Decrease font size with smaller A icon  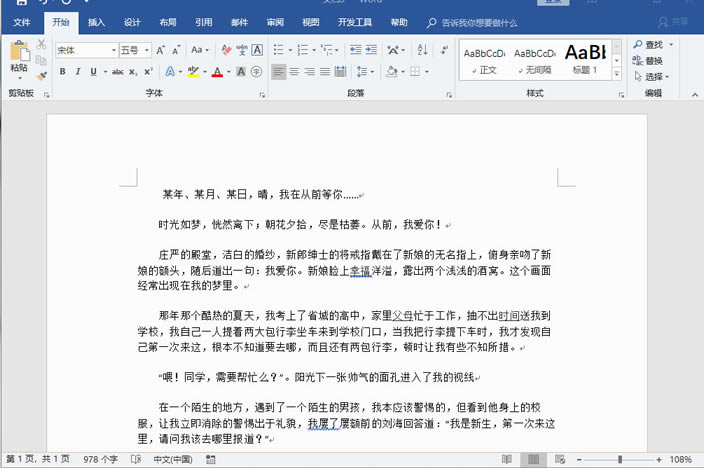click(x=176, y=50)
